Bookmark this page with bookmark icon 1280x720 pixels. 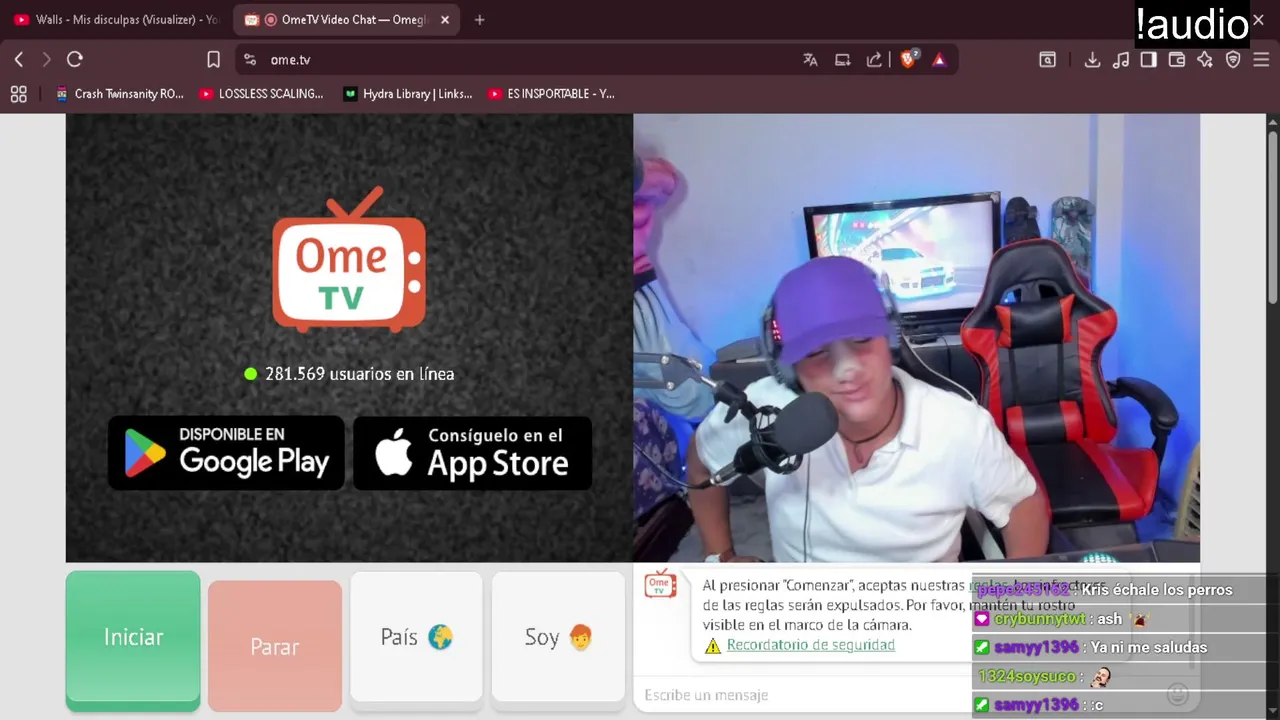click(213, 60)
